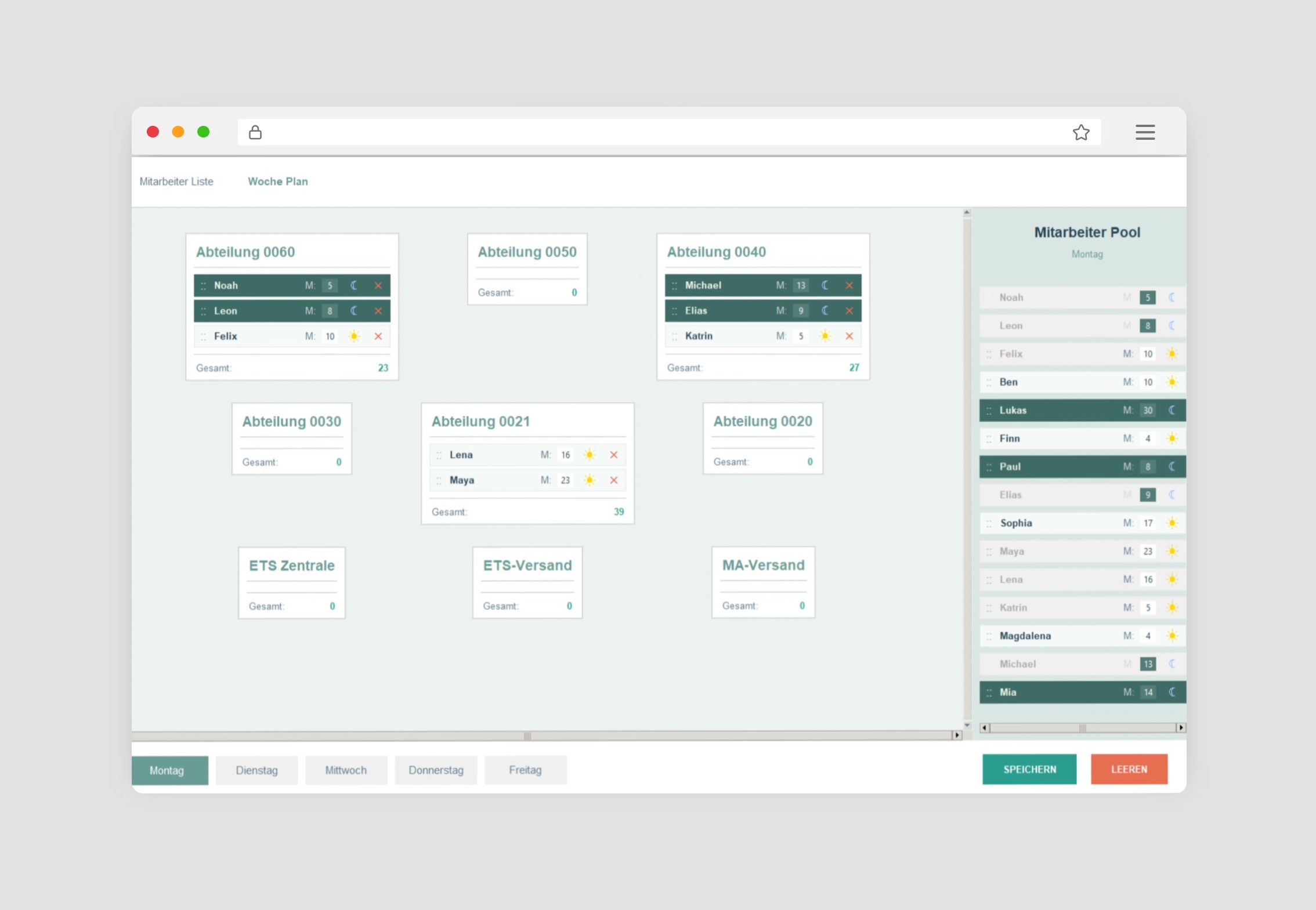
Task: Click Sophia's sun icon in Mitarbeiter Pool
Action: coord(1172,523)
